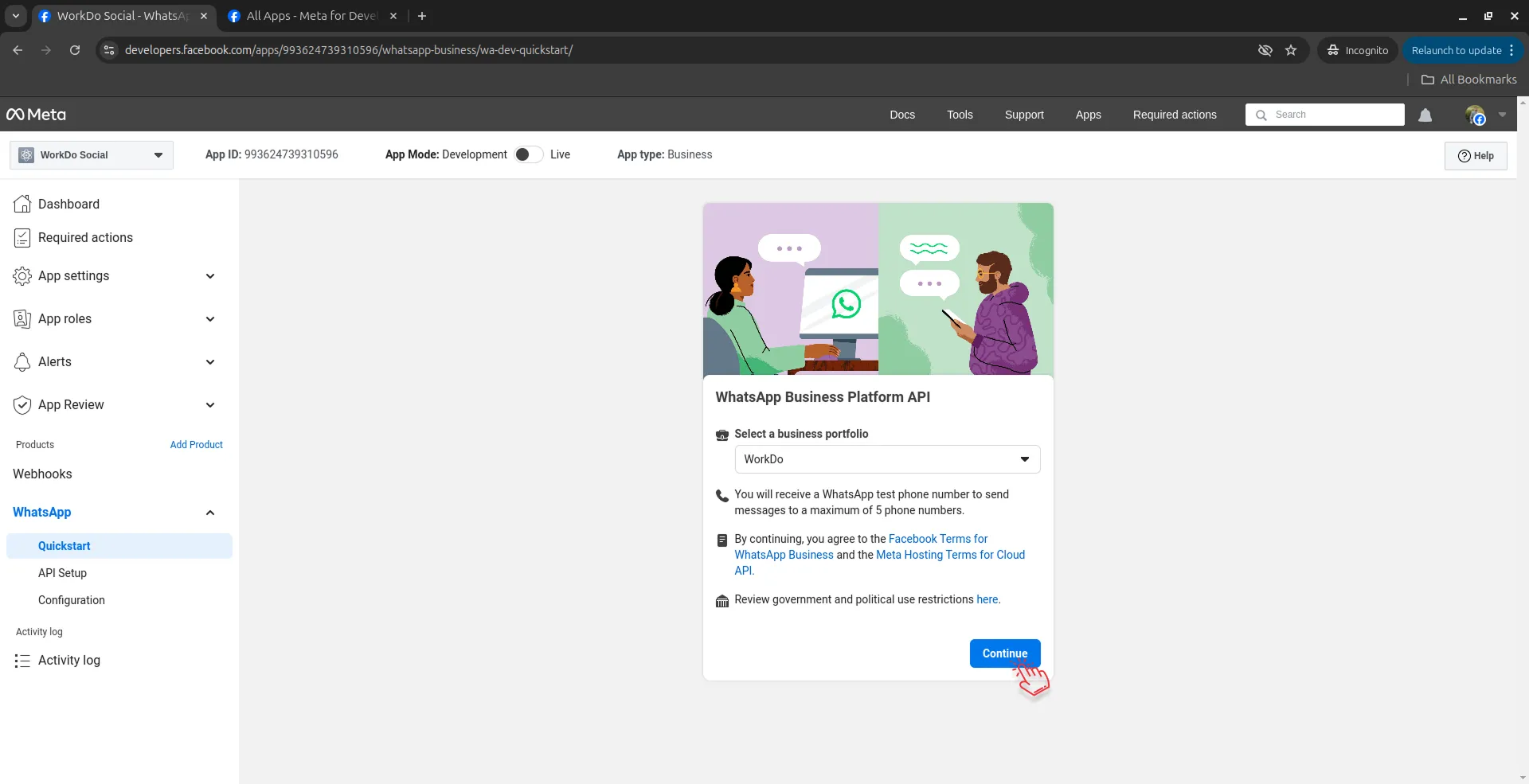Image resolution: width=1529 pixels, height=784 pixels.
Task: Open Docs in top navigation
Action: [902, 115]
